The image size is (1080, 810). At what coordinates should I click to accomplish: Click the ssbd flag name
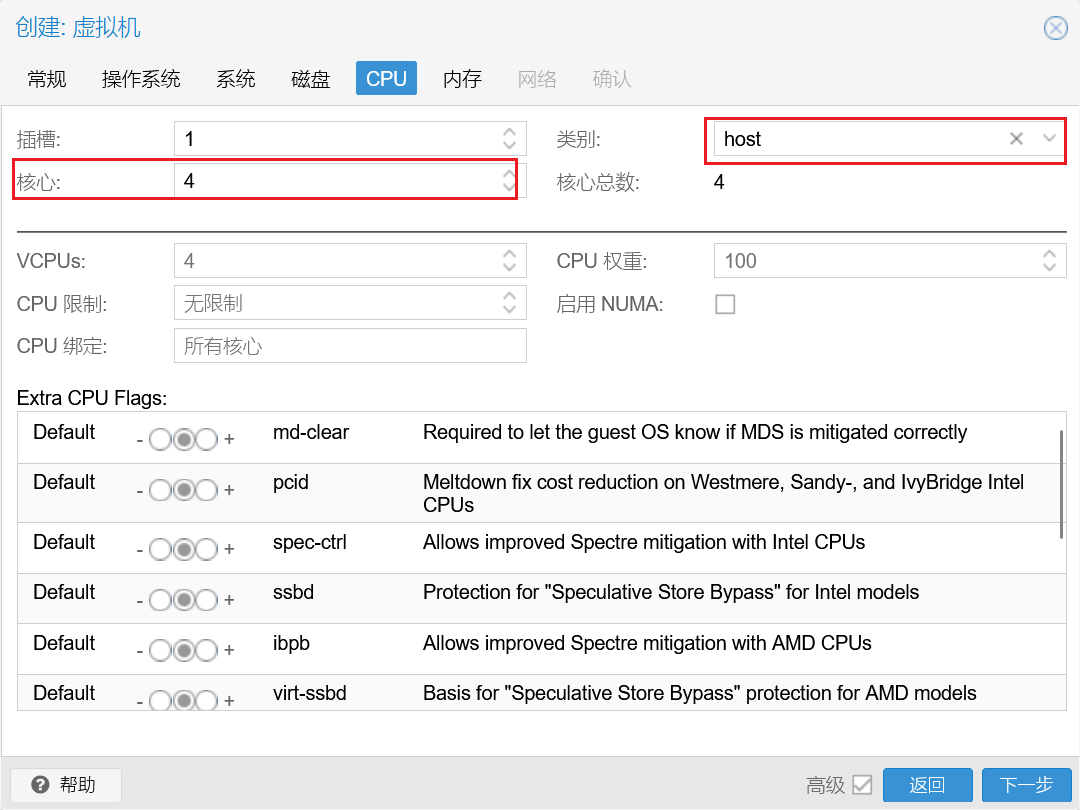(x=293, y=592)
